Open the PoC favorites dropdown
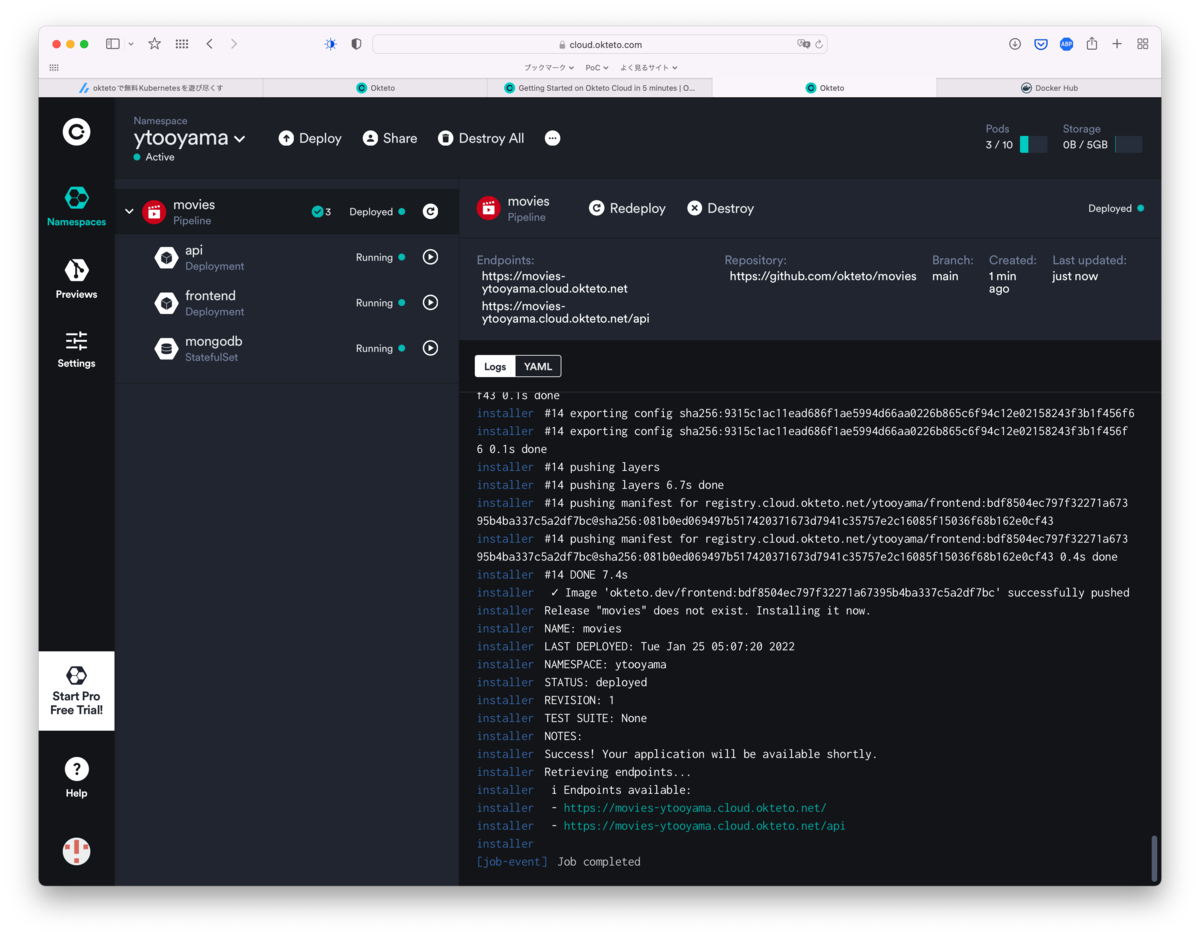Screen dimensions: 1200x937 (x=597, y=68)
